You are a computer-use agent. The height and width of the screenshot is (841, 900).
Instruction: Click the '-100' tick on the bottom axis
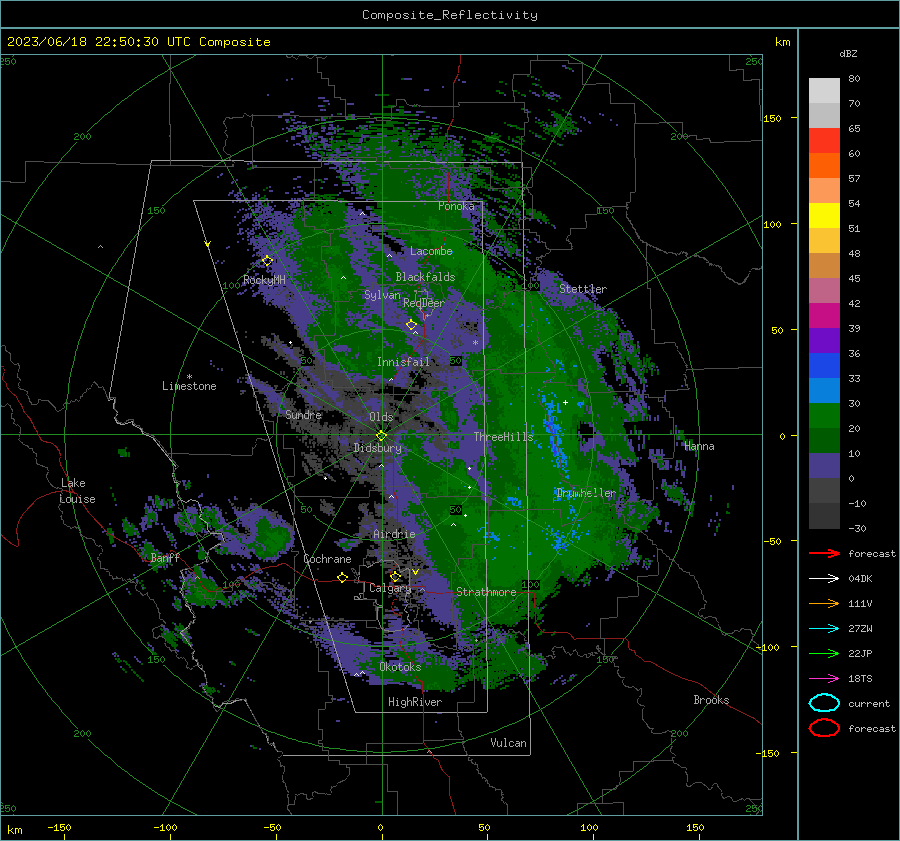(165, 827)
